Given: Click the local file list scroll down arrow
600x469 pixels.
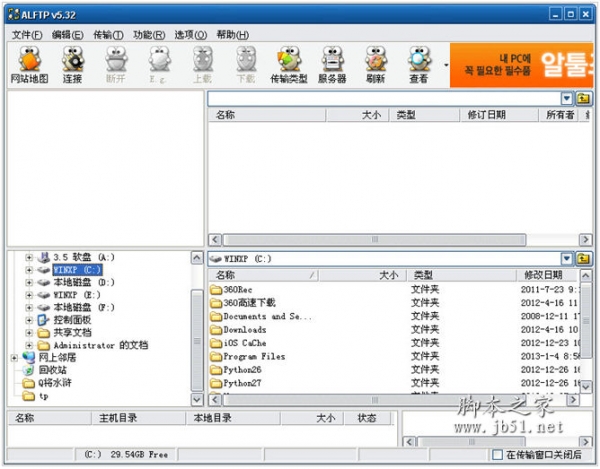Looking at the screenshot, I should 586,387.
